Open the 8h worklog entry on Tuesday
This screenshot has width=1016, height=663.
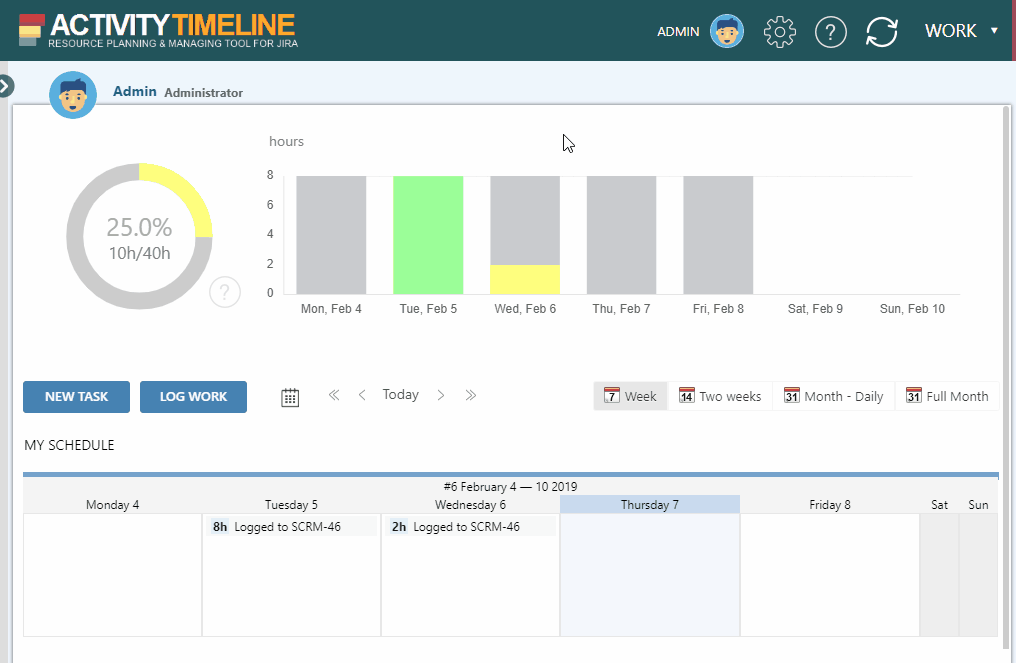(290, 527)
